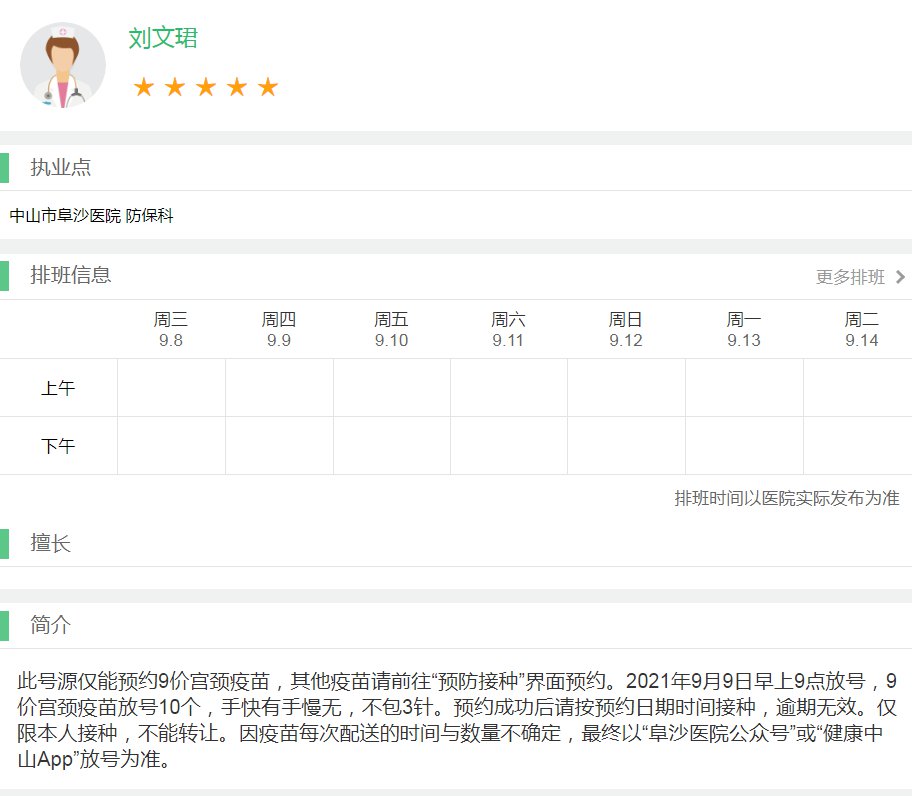Click the 上午 slot for 周三
Viewport: 912px width, 796px height.
(171, 388)
